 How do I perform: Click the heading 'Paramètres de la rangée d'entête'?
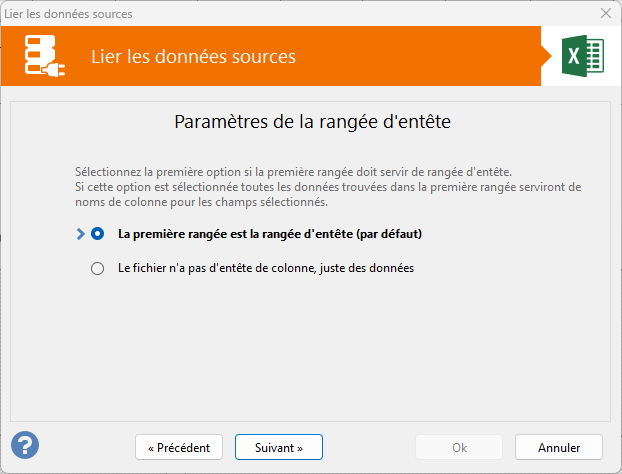pyautogui.click(x=312, y=123)
